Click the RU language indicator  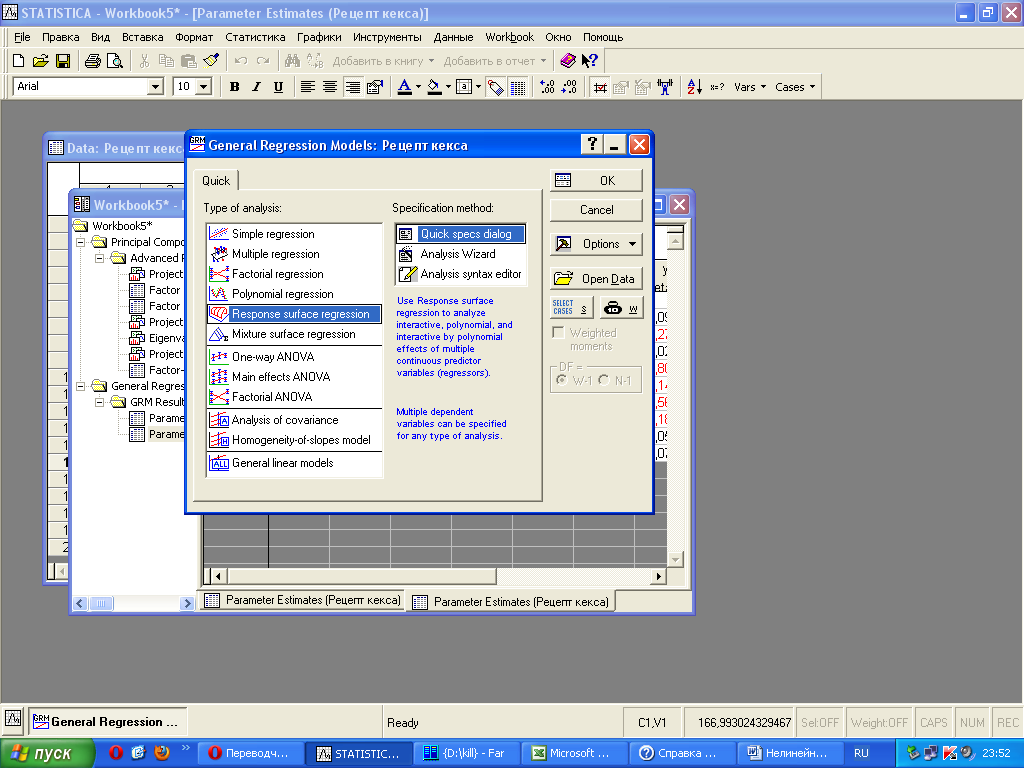point(861,754)
